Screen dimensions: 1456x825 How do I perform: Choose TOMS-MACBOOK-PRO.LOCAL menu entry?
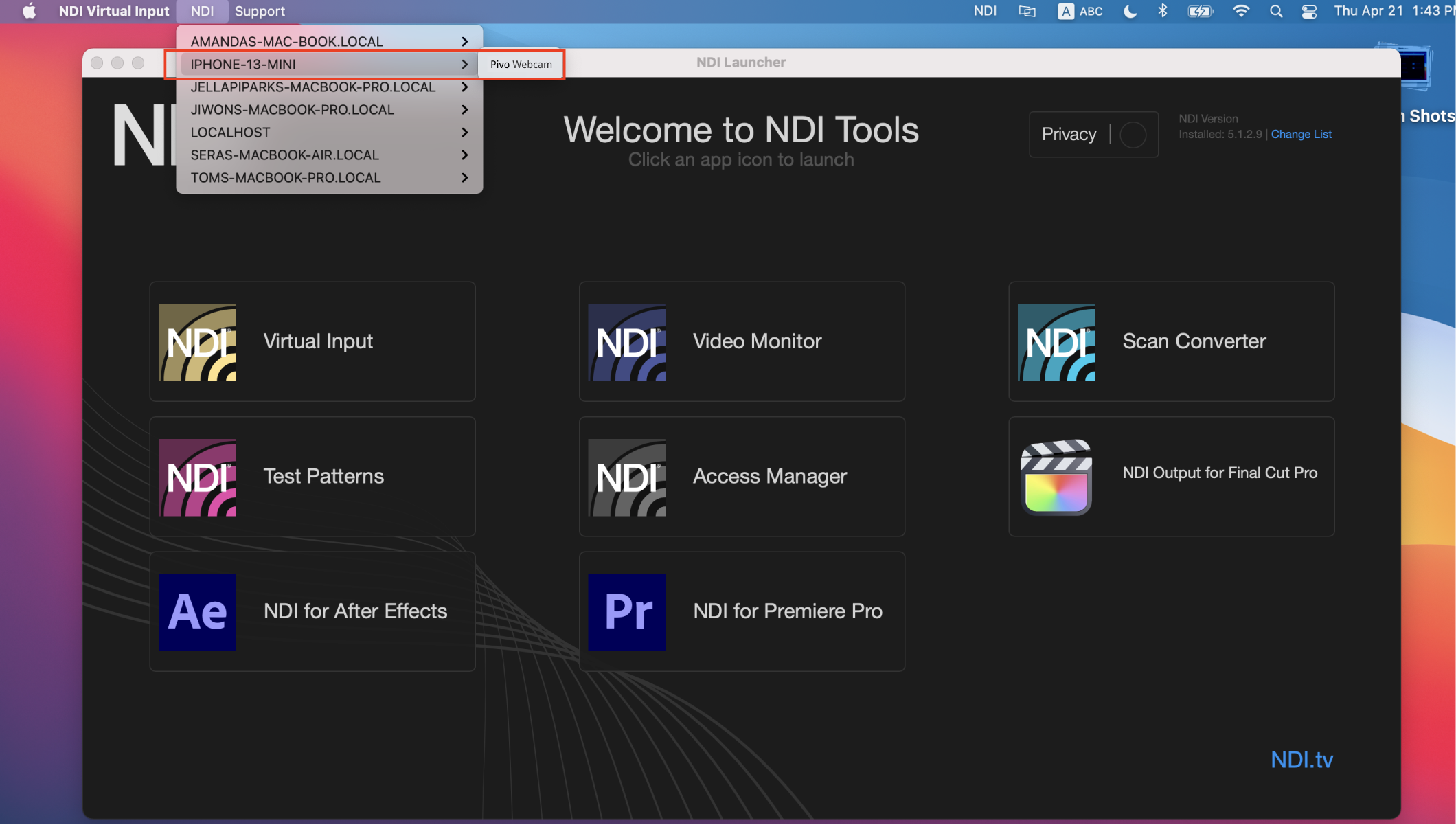point(329,177)
